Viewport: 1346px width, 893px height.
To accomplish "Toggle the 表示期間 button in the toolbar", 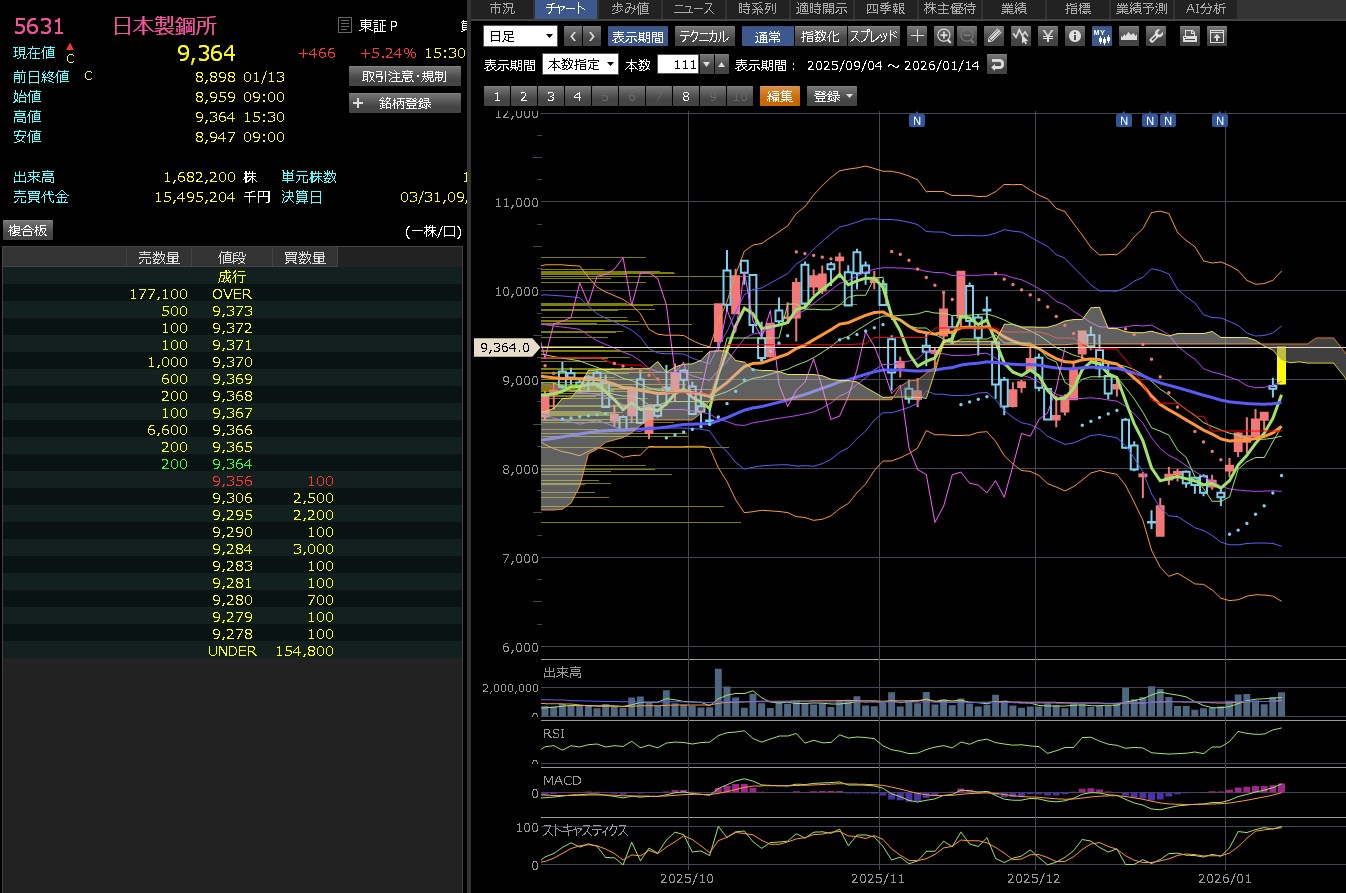I will pyautogui.click(x=637, y=36).
